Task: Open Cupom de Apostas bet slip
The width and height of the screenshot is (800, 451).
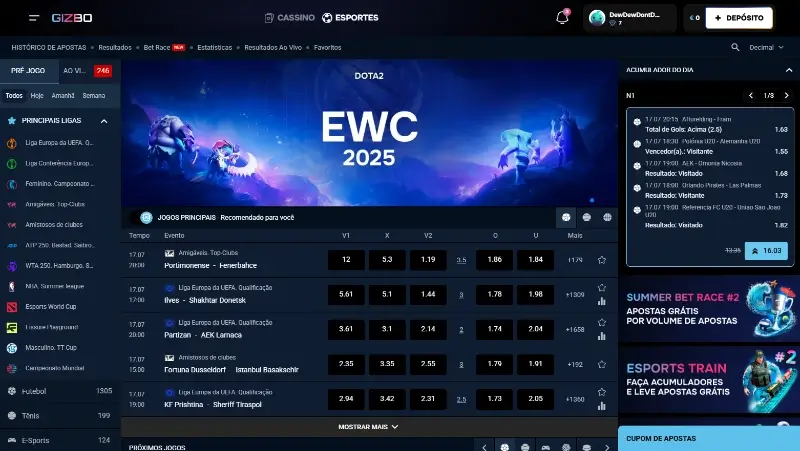Action: (709, 438)
